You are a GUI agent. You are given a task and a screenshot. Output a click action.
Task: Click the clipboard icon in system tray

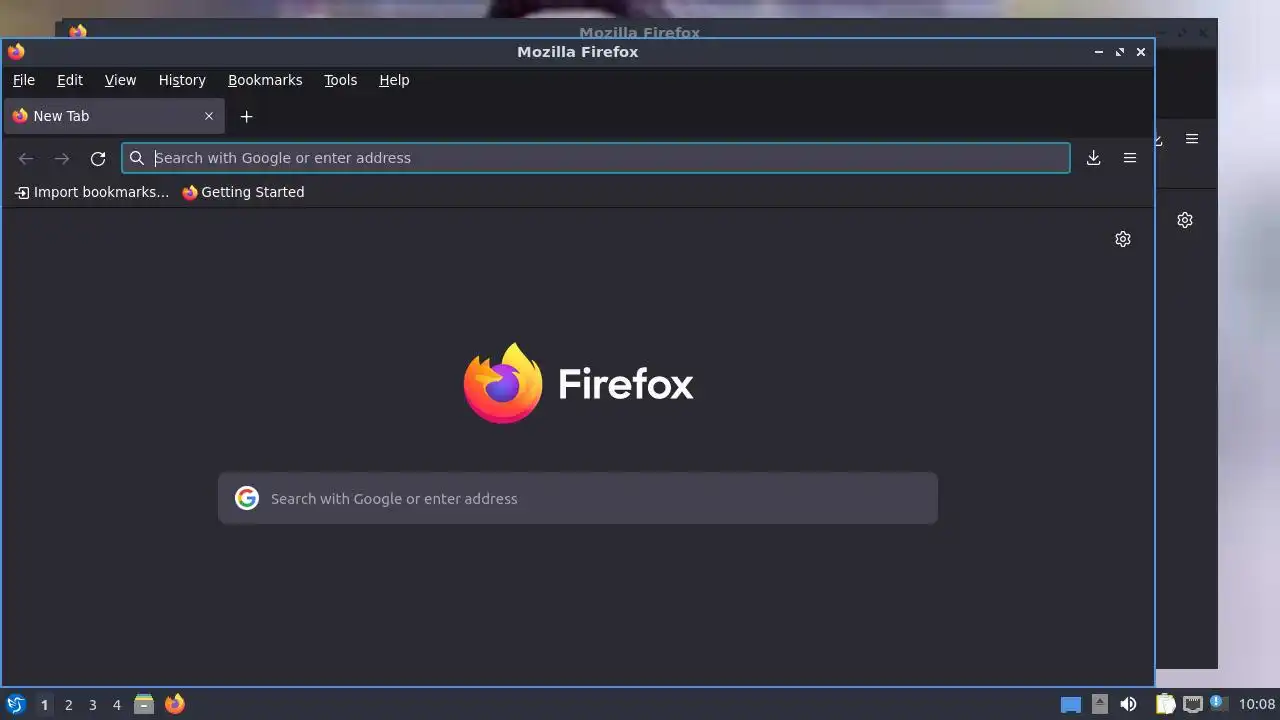coord(1165,704)
